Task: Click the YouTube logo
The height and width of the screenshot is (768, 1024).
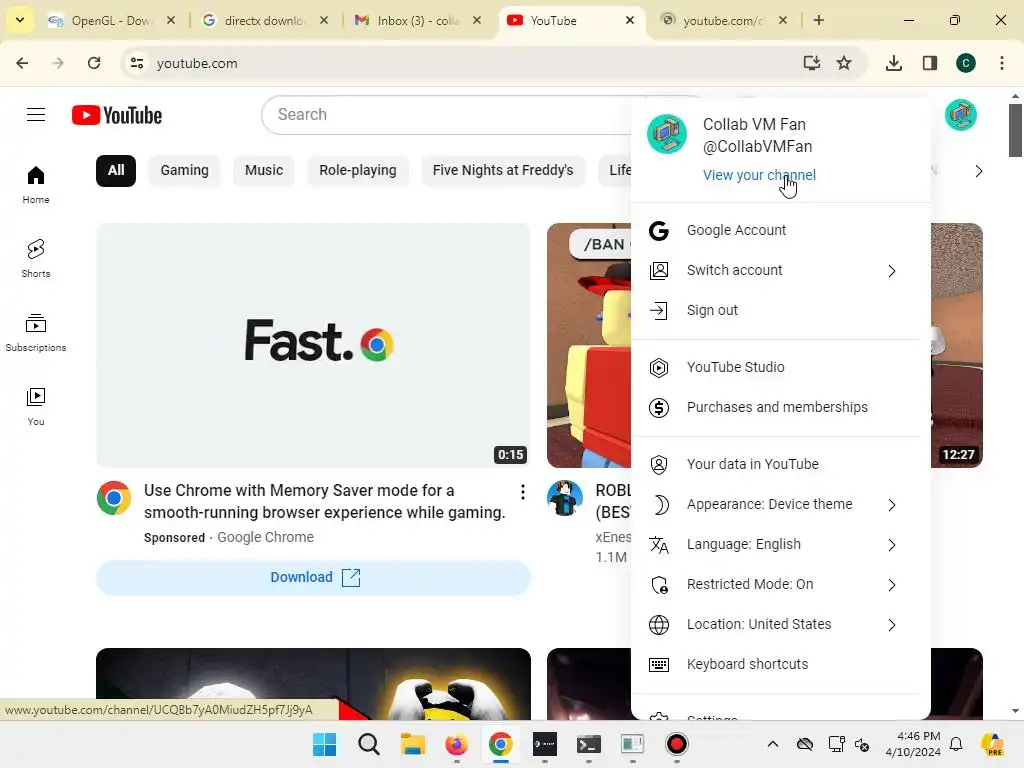Action: point(117,115)
